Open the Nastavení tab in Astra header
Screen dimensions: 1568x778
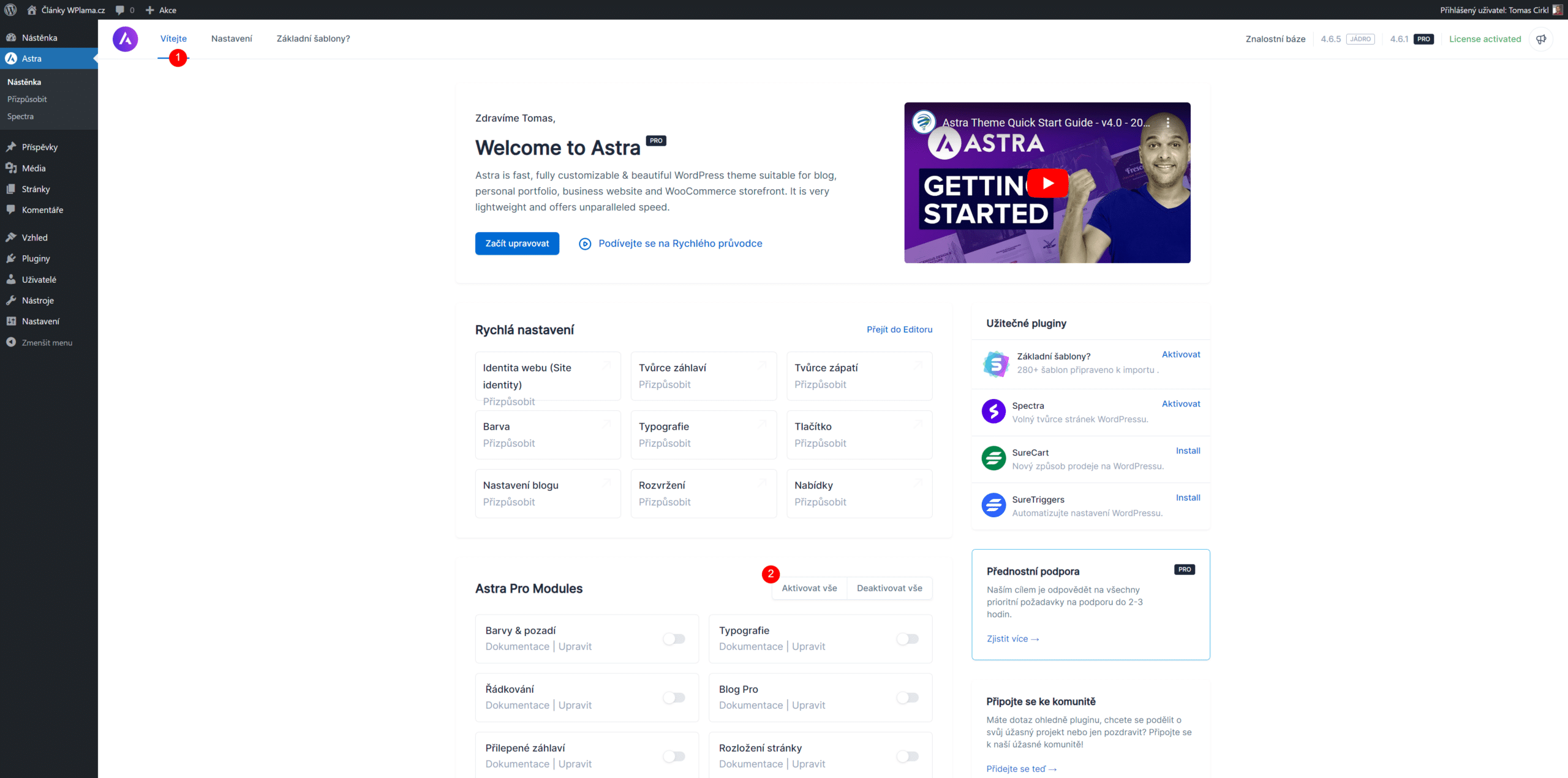point(232,39)
